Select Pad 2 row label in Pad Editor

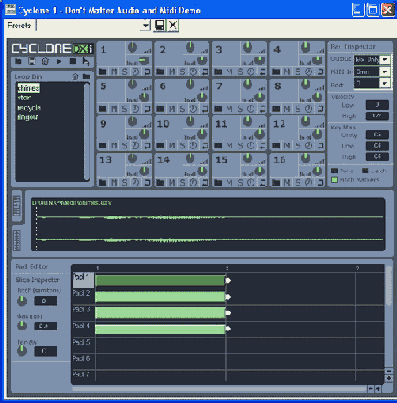[x=82, y=294]
